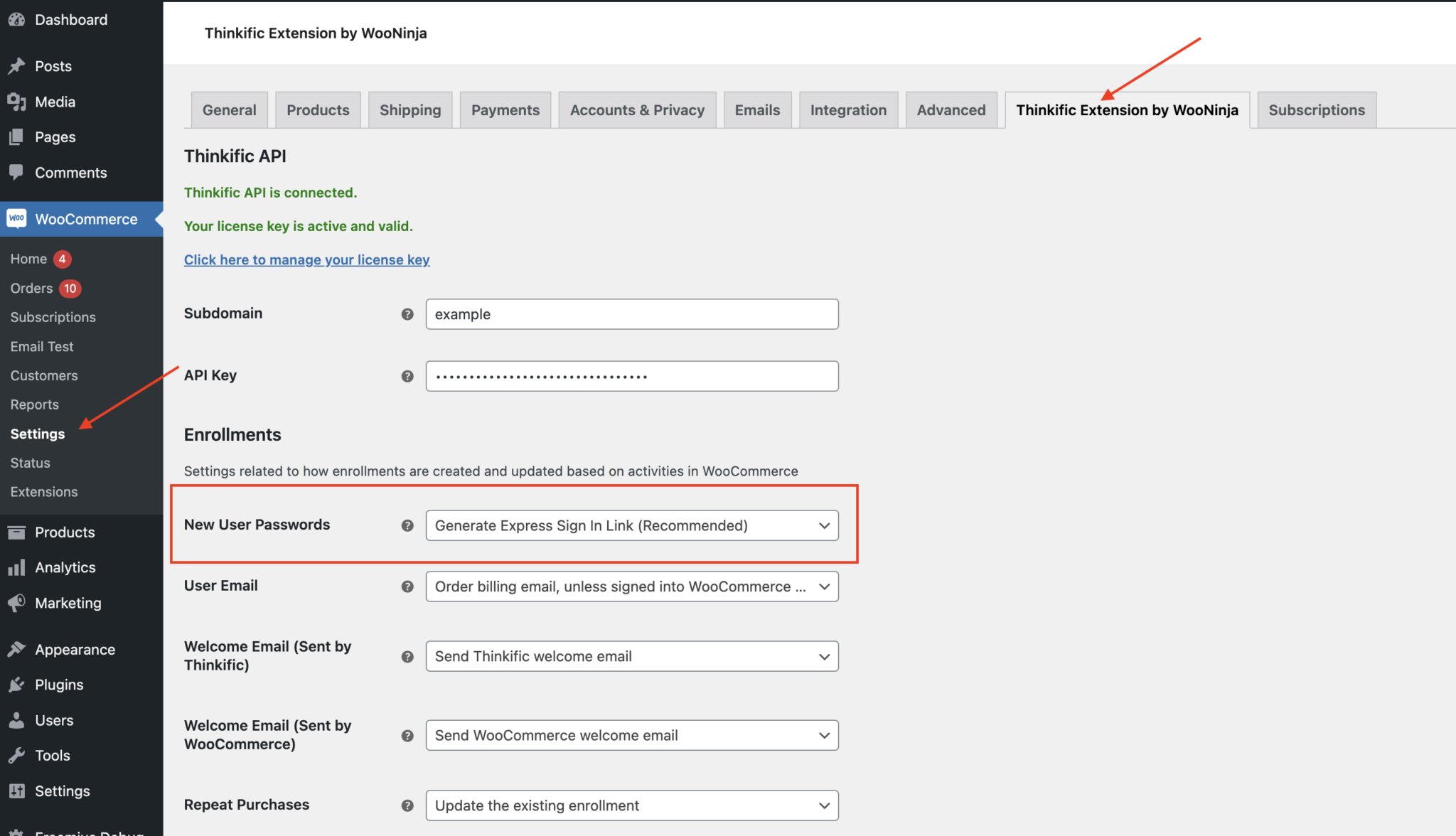Click the Comments speech bubble icon
The image size is (1456, 836).
(x=16, y=172)
